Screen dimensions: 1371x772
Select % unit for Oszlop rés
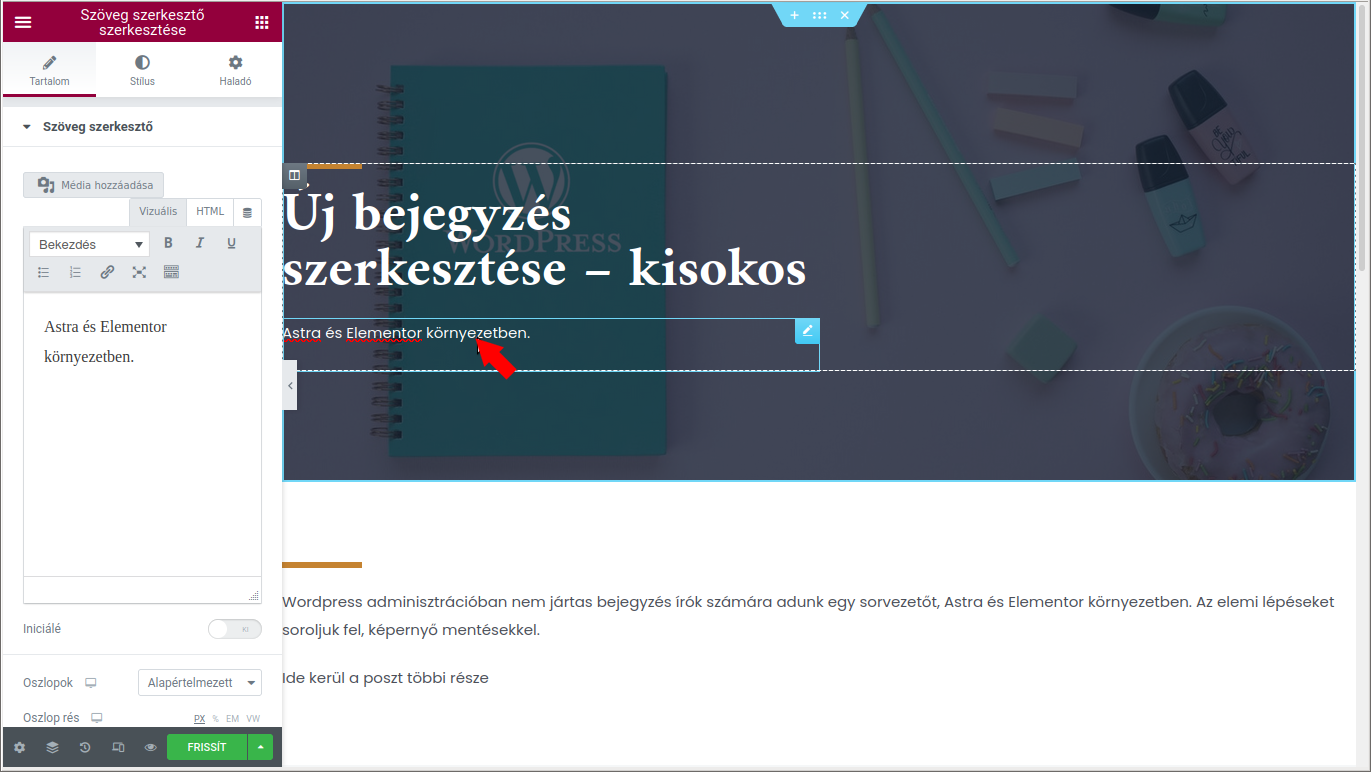pyautogui.click(x=215, y=719)
